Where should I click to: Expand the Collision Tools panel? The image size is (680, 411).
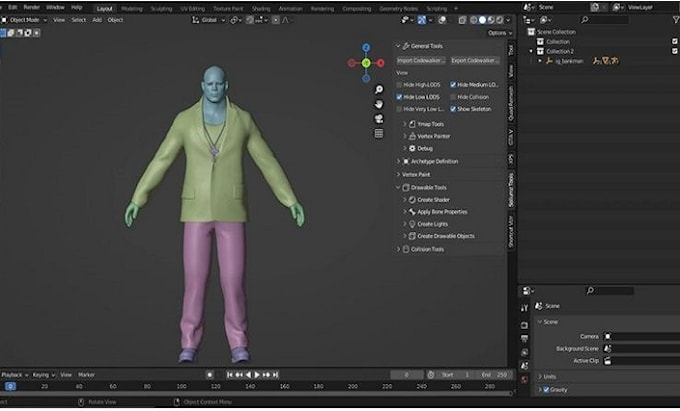[x=399, y=249]
